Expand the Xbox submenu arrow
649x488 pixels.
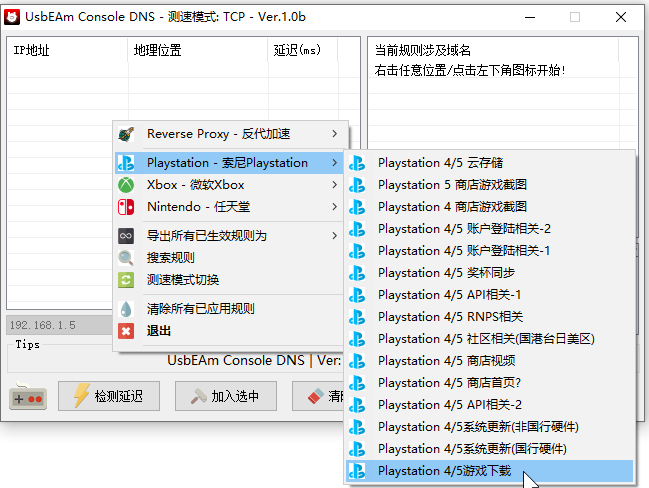(334, 185)
